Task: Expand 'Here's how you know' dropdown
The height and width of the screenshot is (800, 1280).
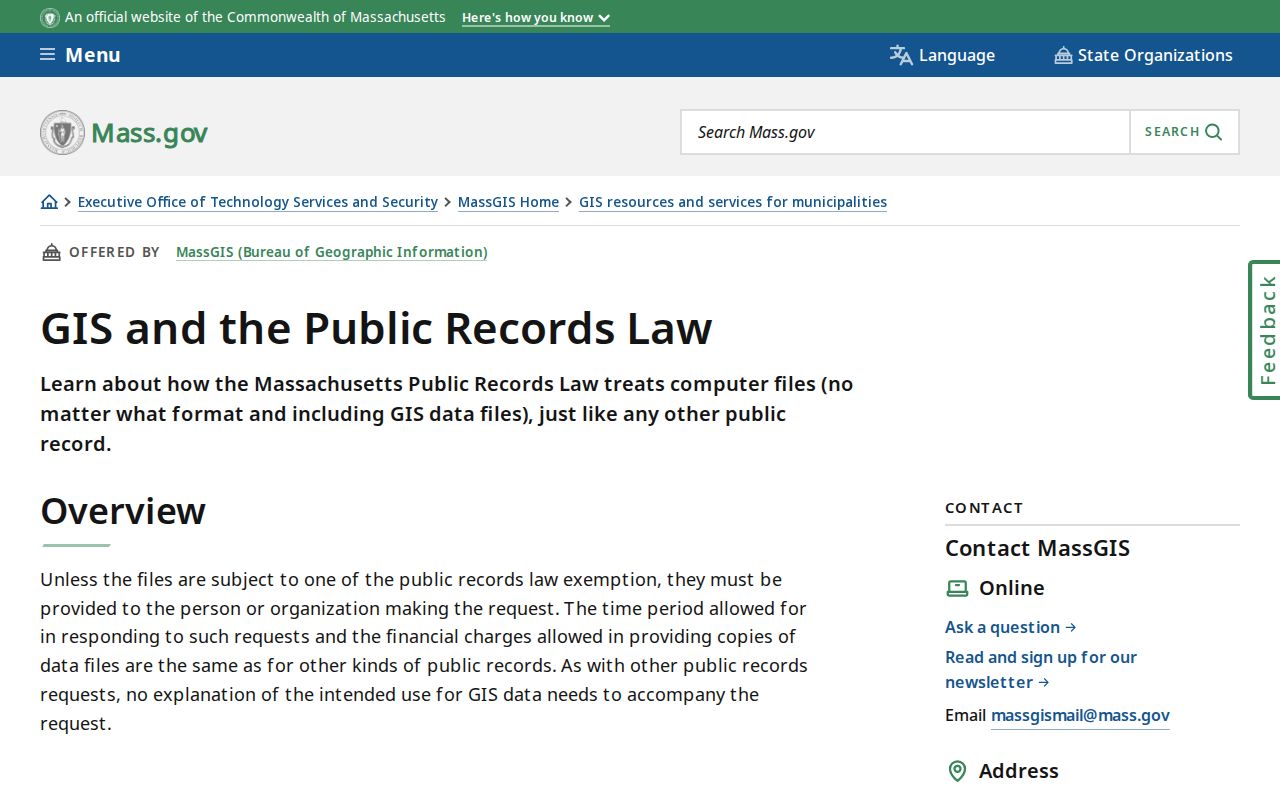Action: coord(536,17)
